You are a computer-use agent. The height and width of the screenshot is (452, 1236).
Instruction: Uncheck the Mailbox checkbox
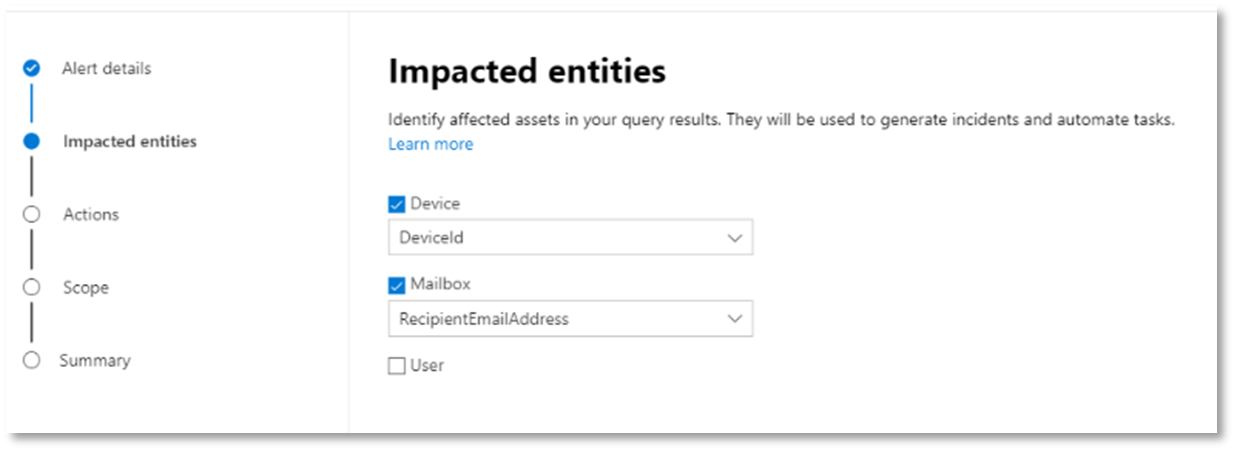click(x=397, y=286)
